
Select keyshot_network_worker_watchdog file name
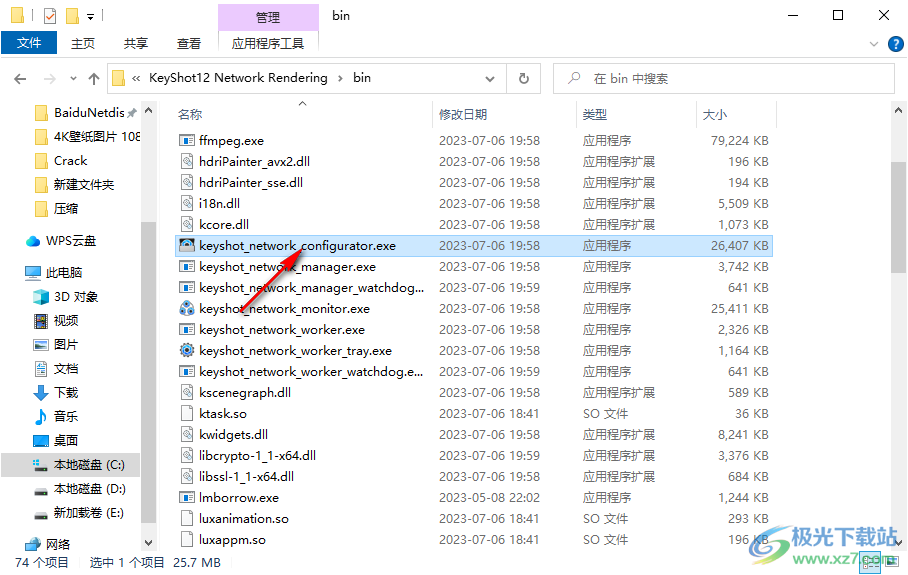311,372
